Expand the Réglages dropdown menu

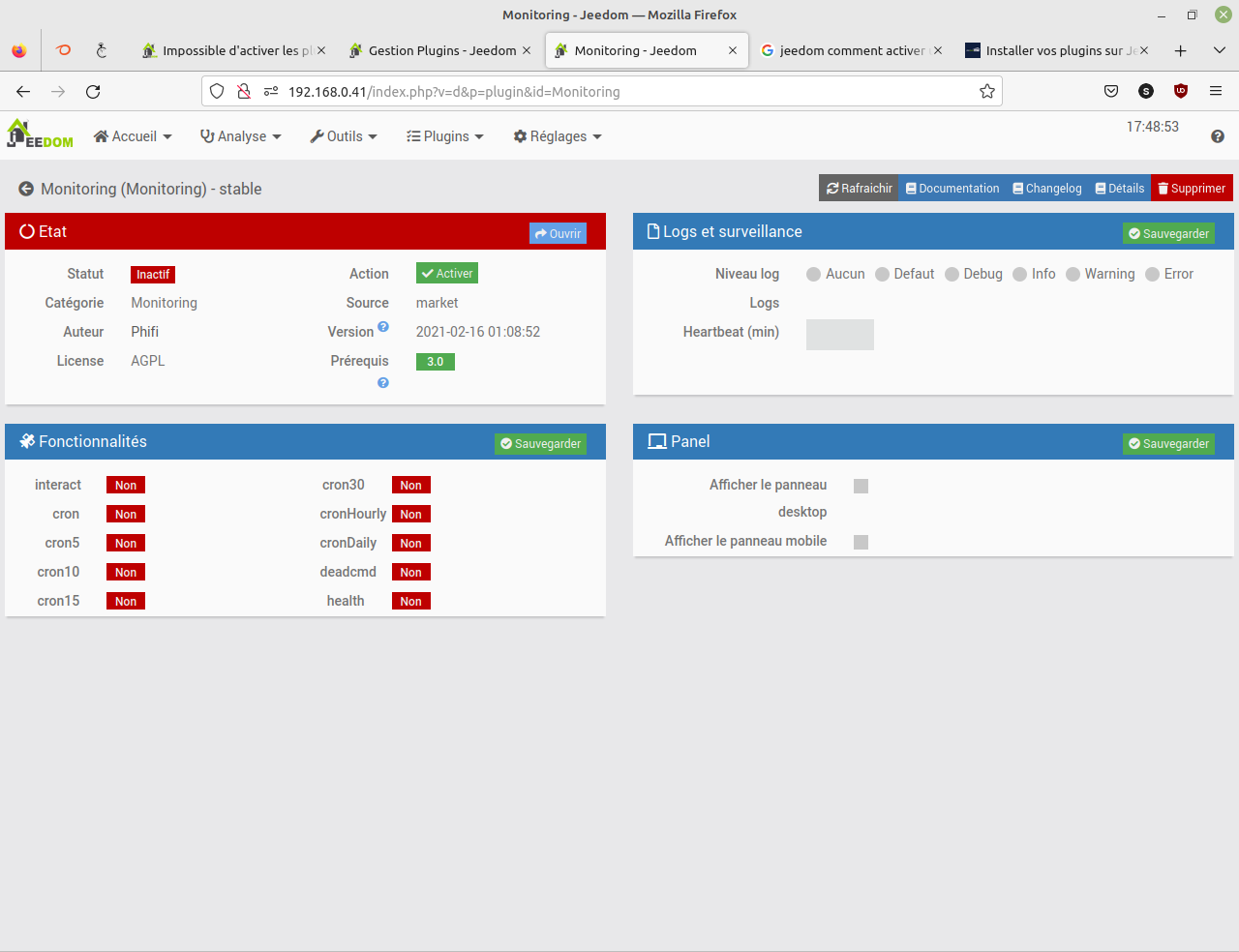(x=558, y=136)
